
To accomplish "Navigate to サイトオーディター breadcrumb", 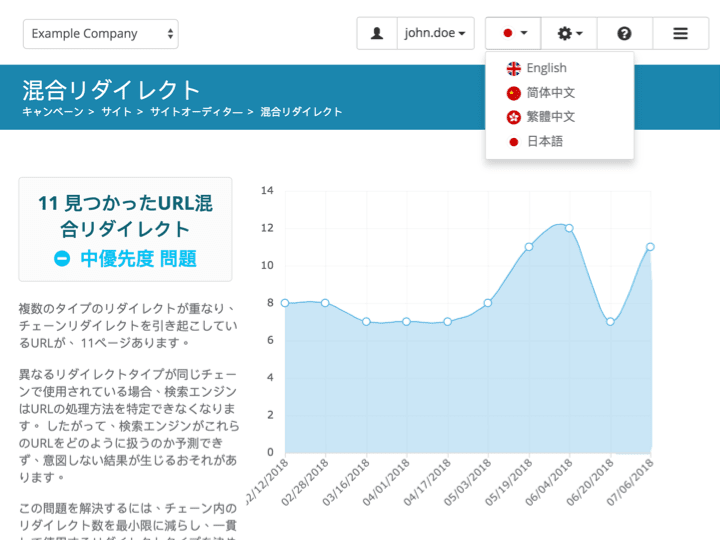I will tap(195, 112).
